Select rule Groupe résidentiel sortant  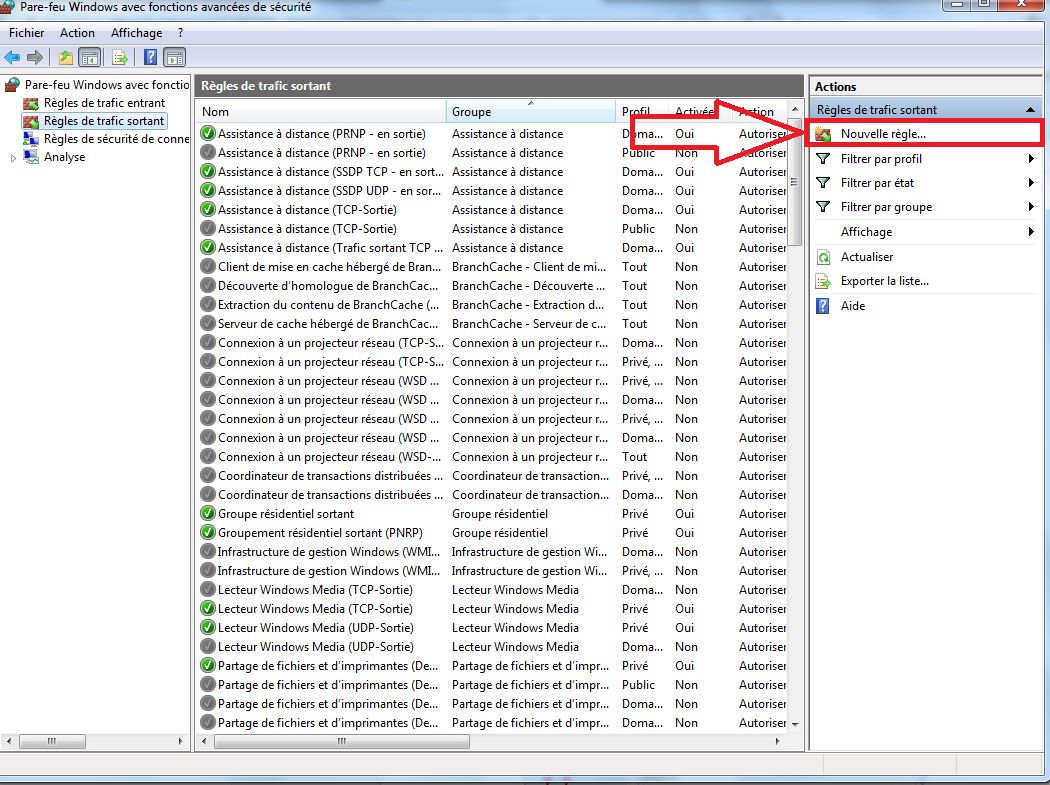pyautogui.click(x=286, y=514)
